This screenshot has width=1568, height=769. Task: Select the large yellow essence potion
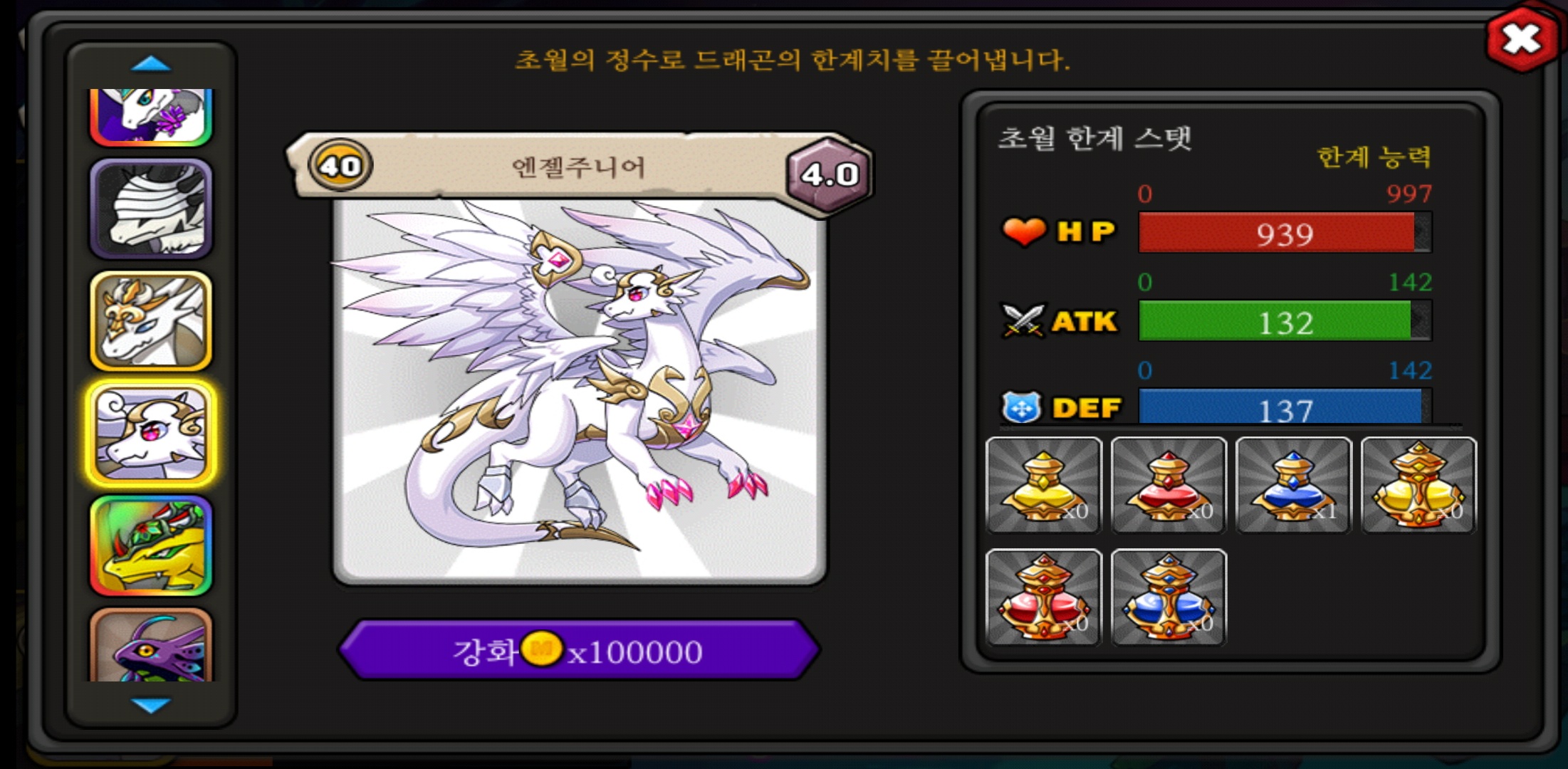[x=1418, y=486]
